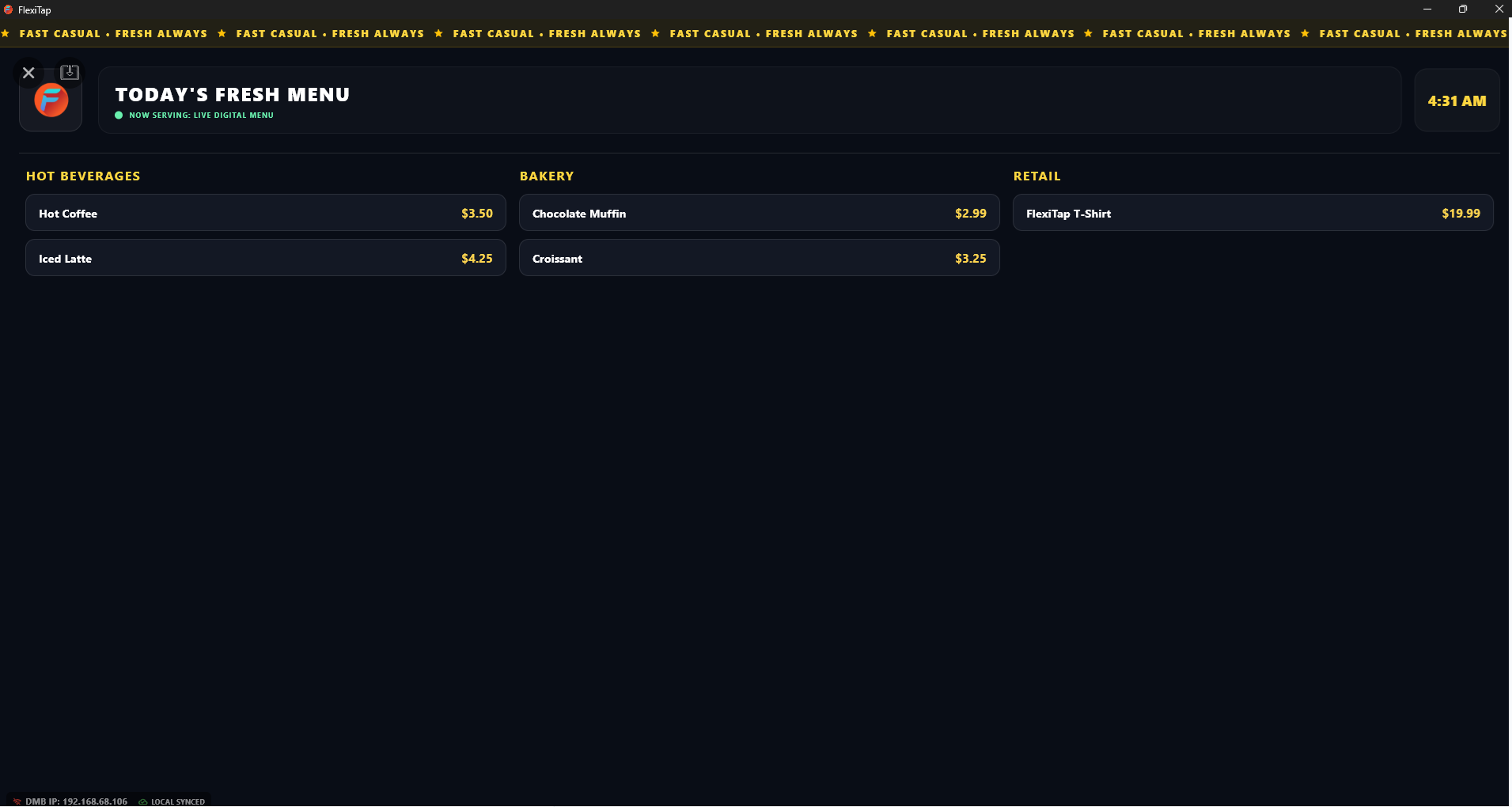Screen dimensions: 1512x807
Task: Select the FlexiTap T-Shirt item
Action: pos(1253,213)
